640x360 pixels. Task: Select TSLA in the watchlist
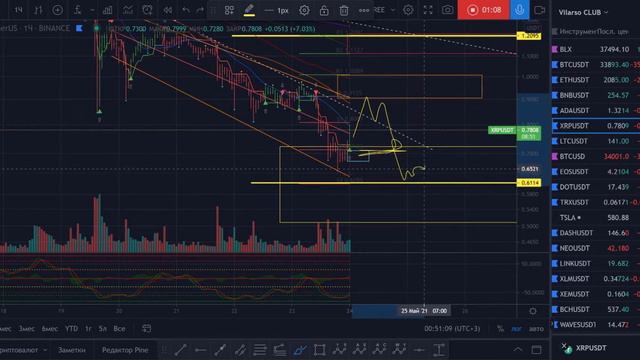(596, 218)
